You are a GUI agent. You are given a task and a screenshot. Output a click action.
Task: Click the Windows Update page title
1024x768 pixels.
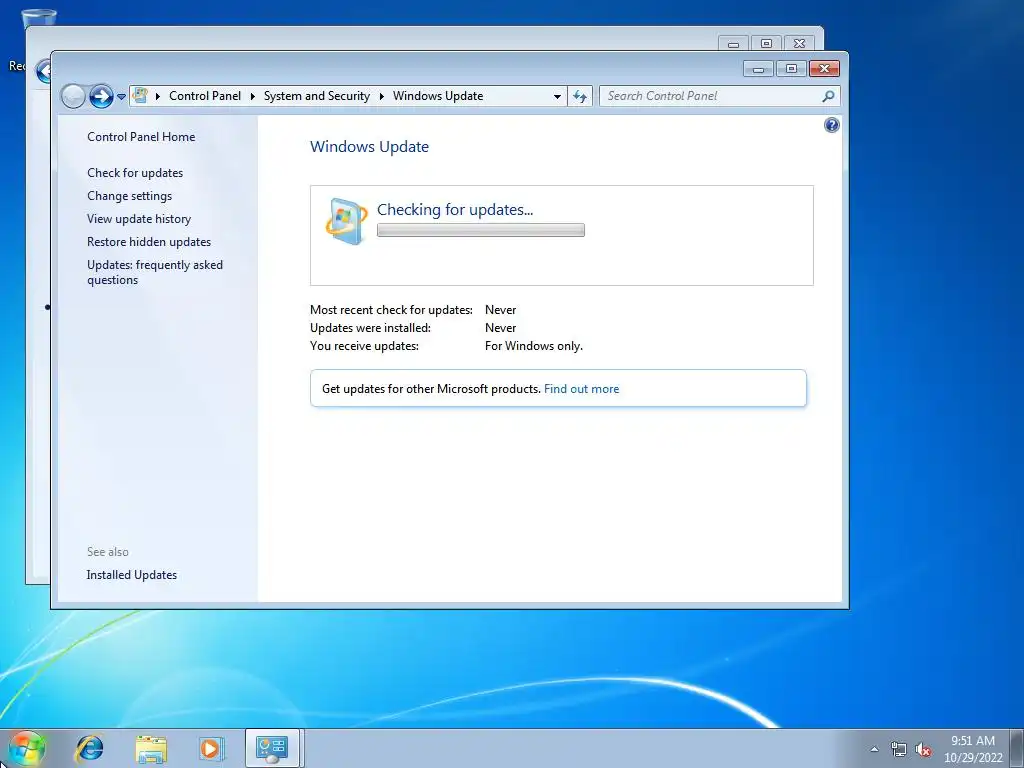click(369, 146)
